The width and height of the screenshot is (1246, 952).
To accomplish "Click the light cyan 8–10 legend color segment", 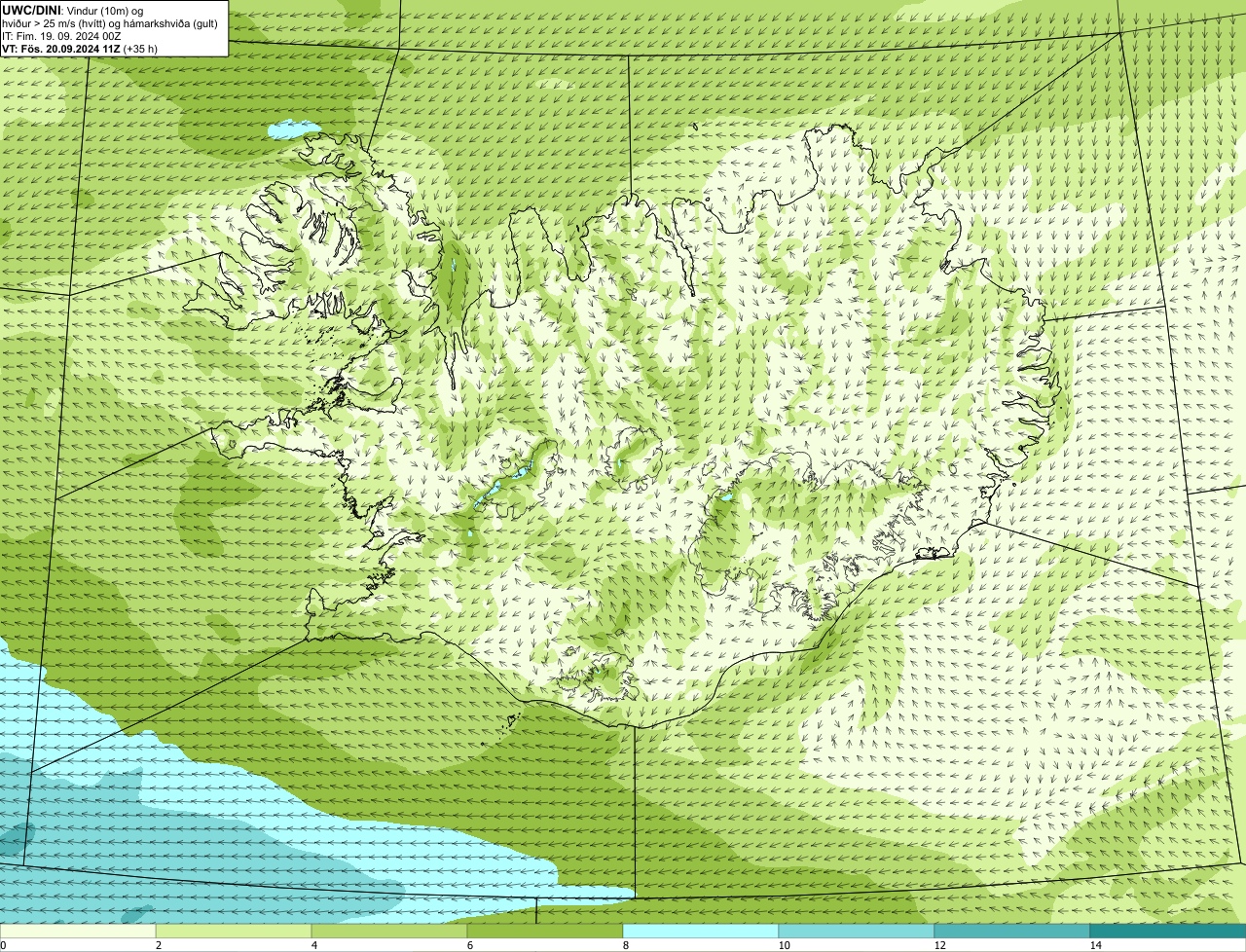I will [701, 931].
